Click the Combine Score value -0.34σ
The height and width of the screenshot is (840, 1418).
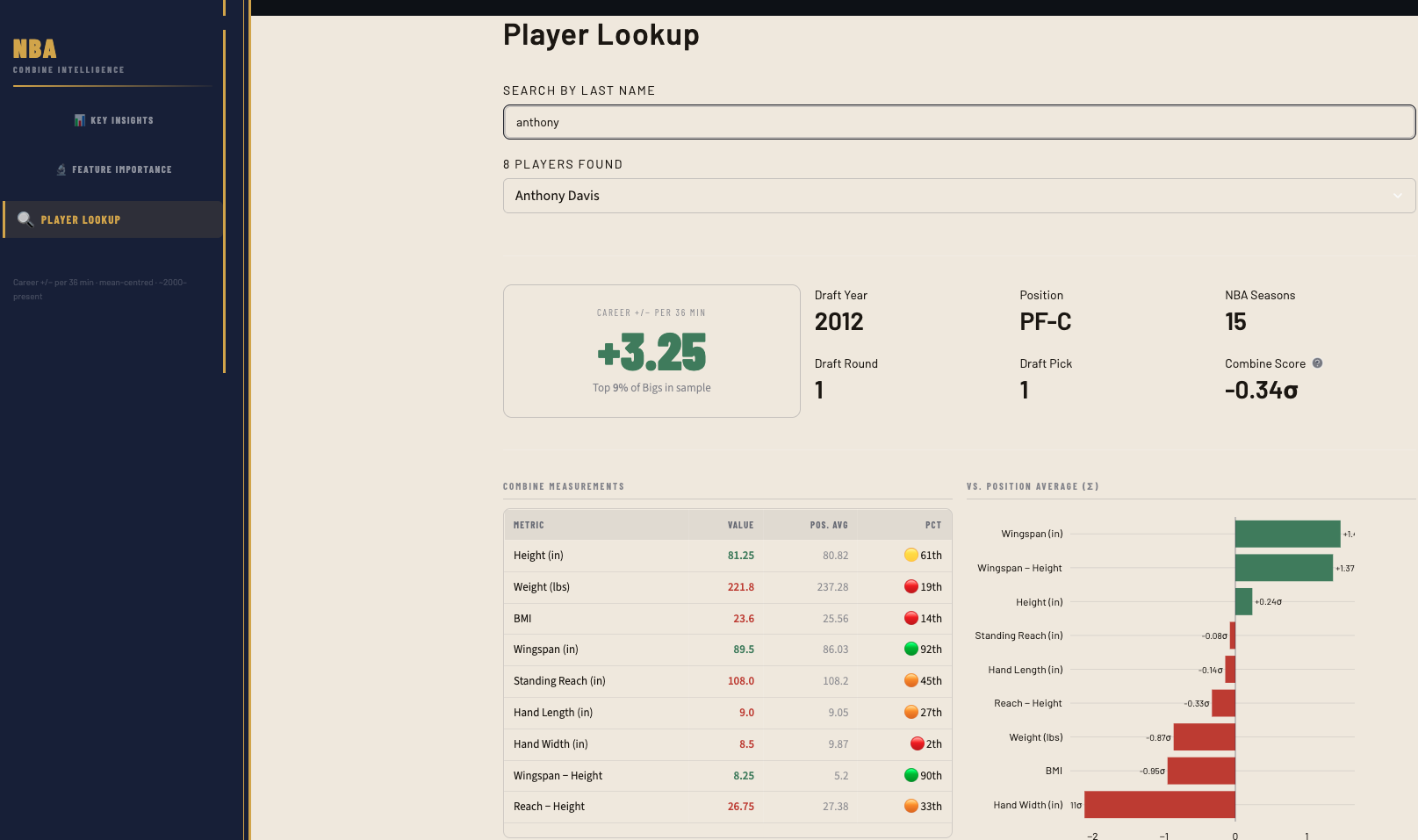point(1262,391)
